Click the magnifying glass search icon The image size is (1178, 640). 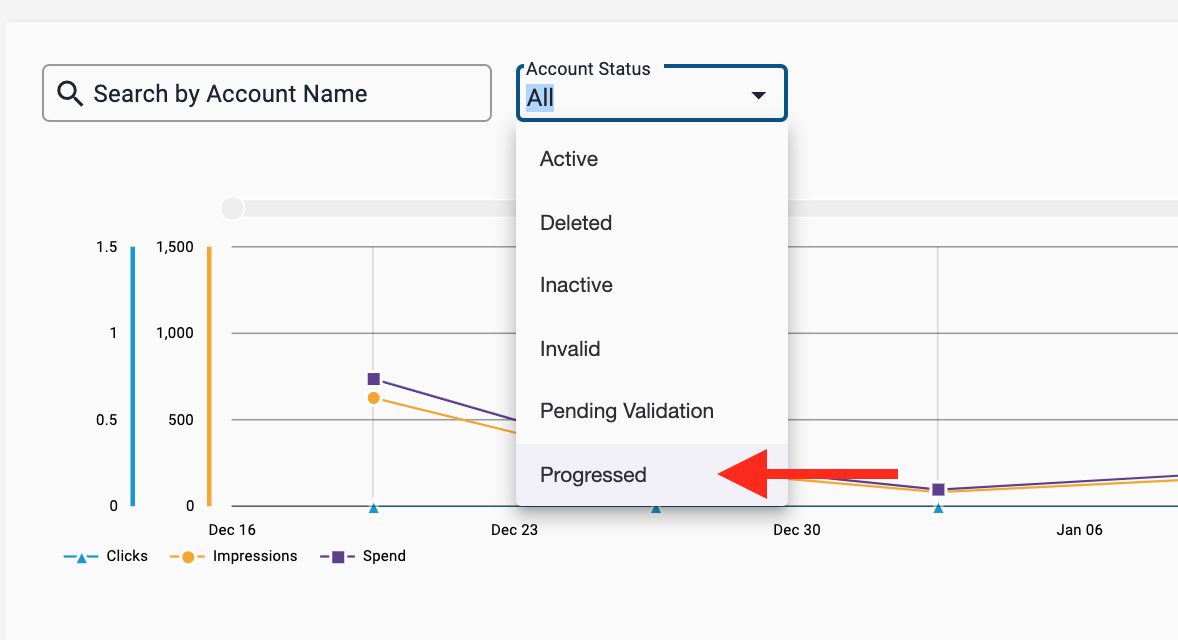click(x=69, y=94)
